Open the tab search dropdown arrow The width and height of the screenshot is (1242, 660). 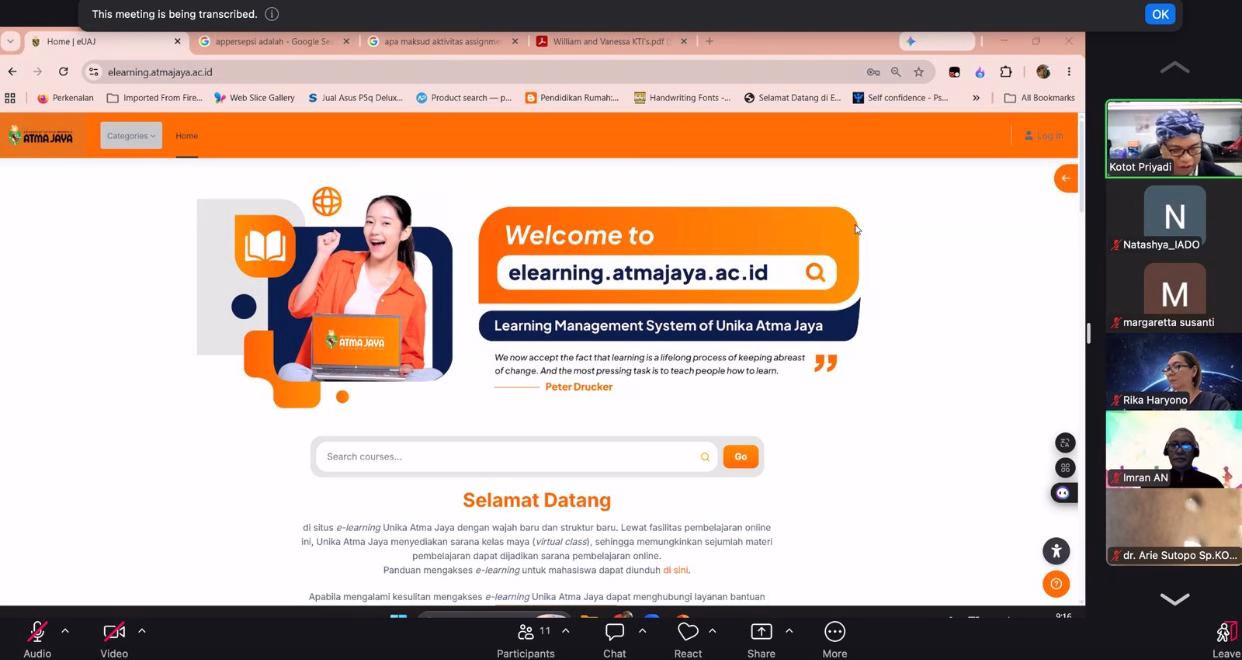[10, 41]
